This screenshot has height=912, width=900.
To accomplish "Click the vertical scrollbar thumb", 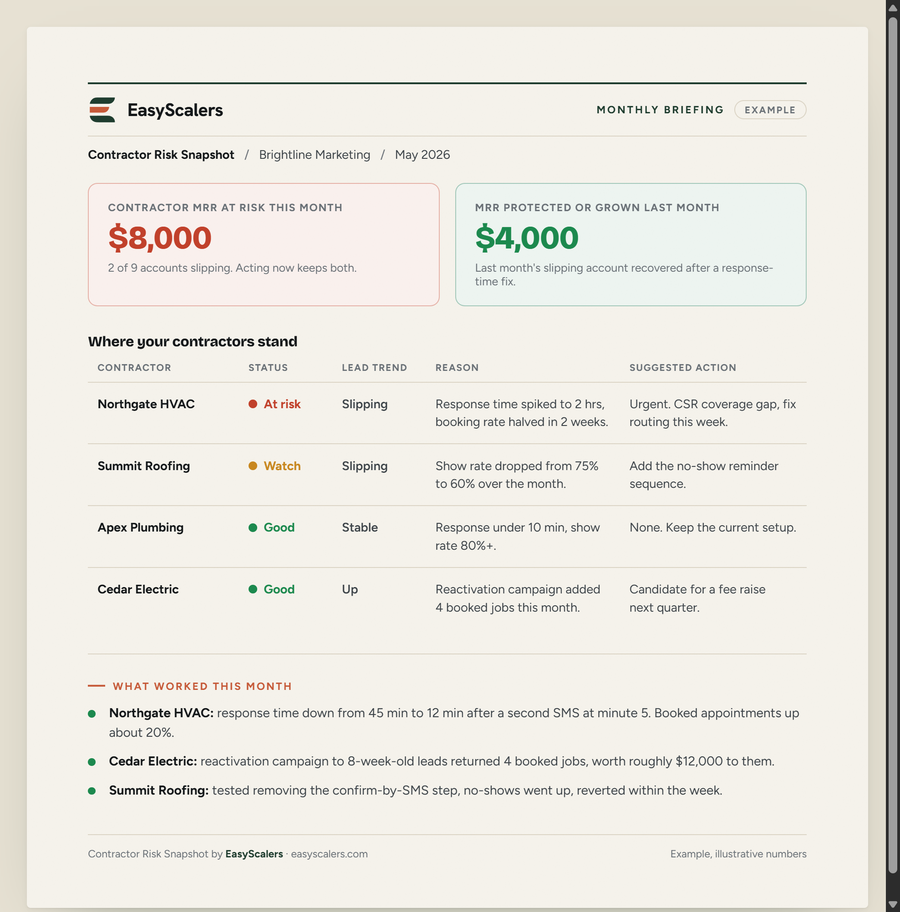I will [x=893, y=445].
